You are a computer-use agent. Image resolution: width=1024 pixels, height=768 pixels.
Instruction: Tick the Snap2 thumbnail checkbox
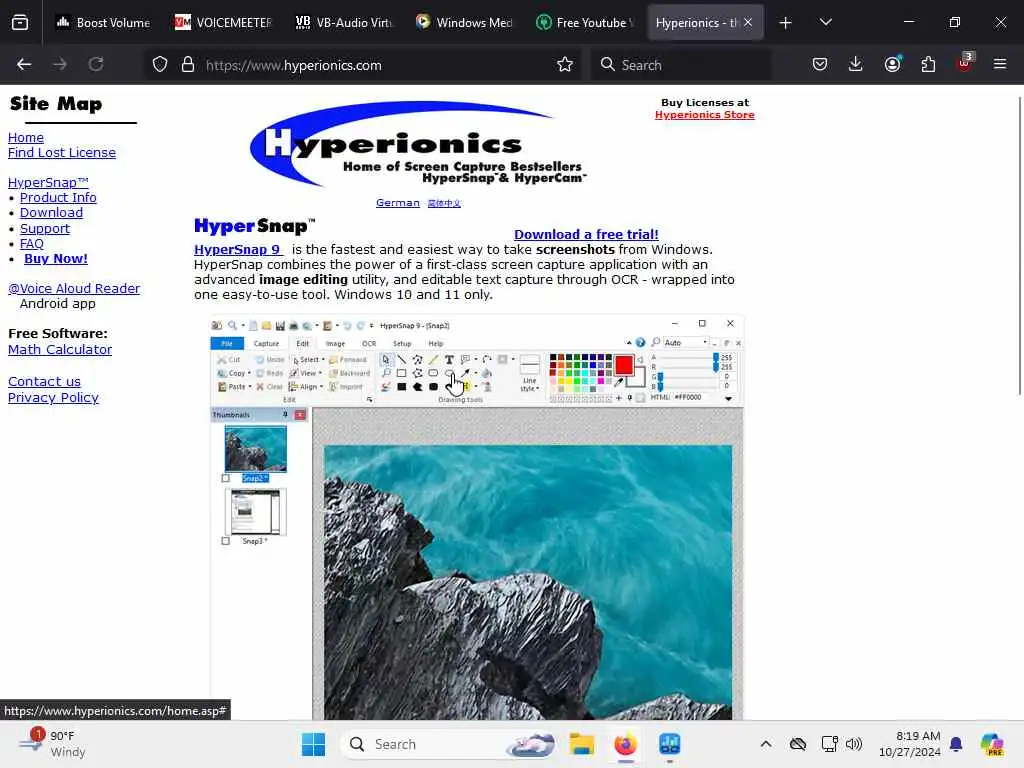click(x=226, y=479)
